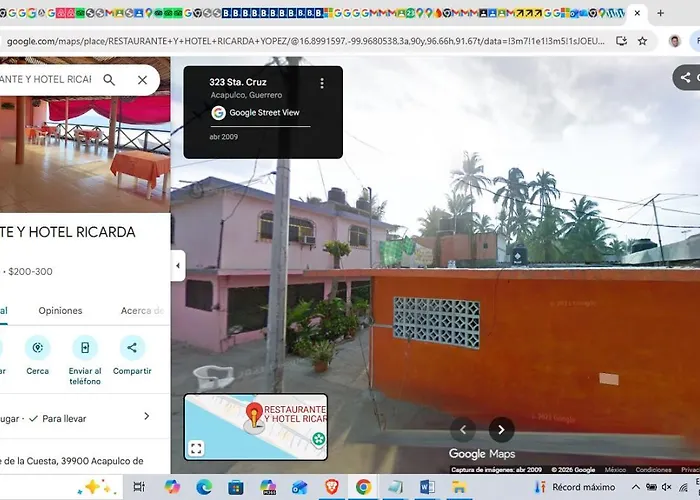Open the Cerca (nearby) action
Viewport: 700px width, 500px height.
pos(38,348)
